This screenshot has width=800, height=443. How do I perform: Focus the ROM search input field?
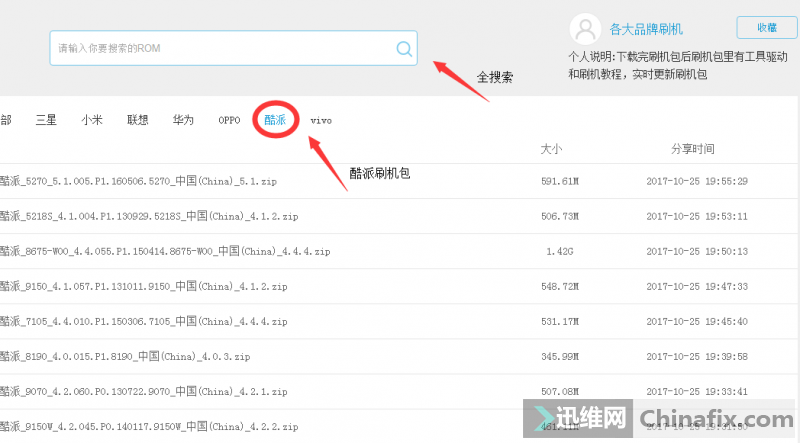233,48
